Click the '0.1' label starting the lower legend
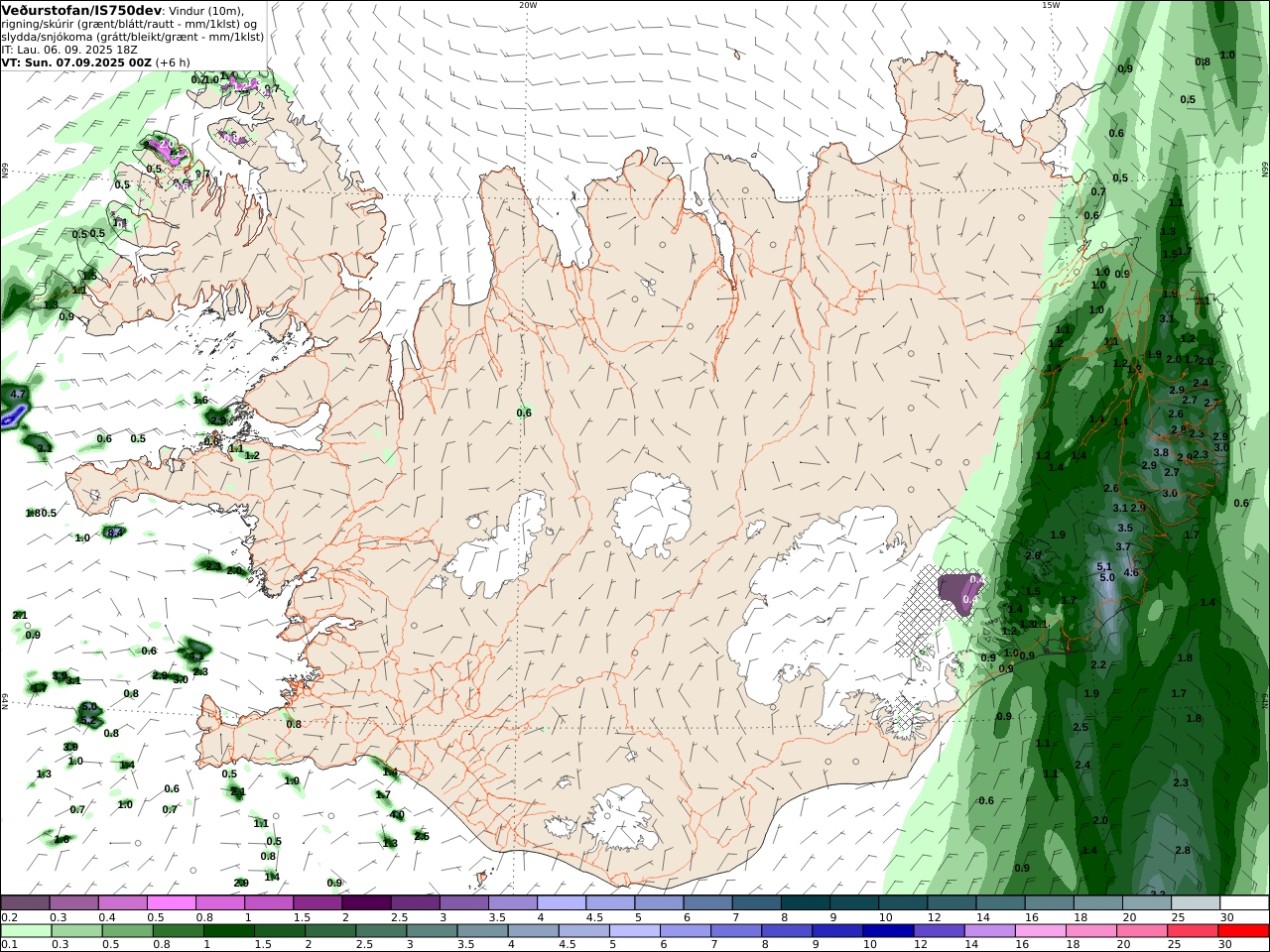1270x952 pixels. 8,945
